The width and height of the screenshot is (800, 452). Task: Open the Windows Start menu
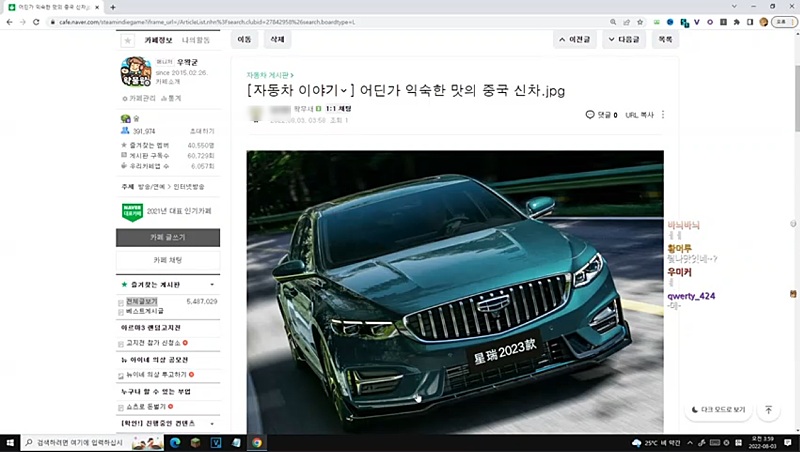click(x=10, y=443)
